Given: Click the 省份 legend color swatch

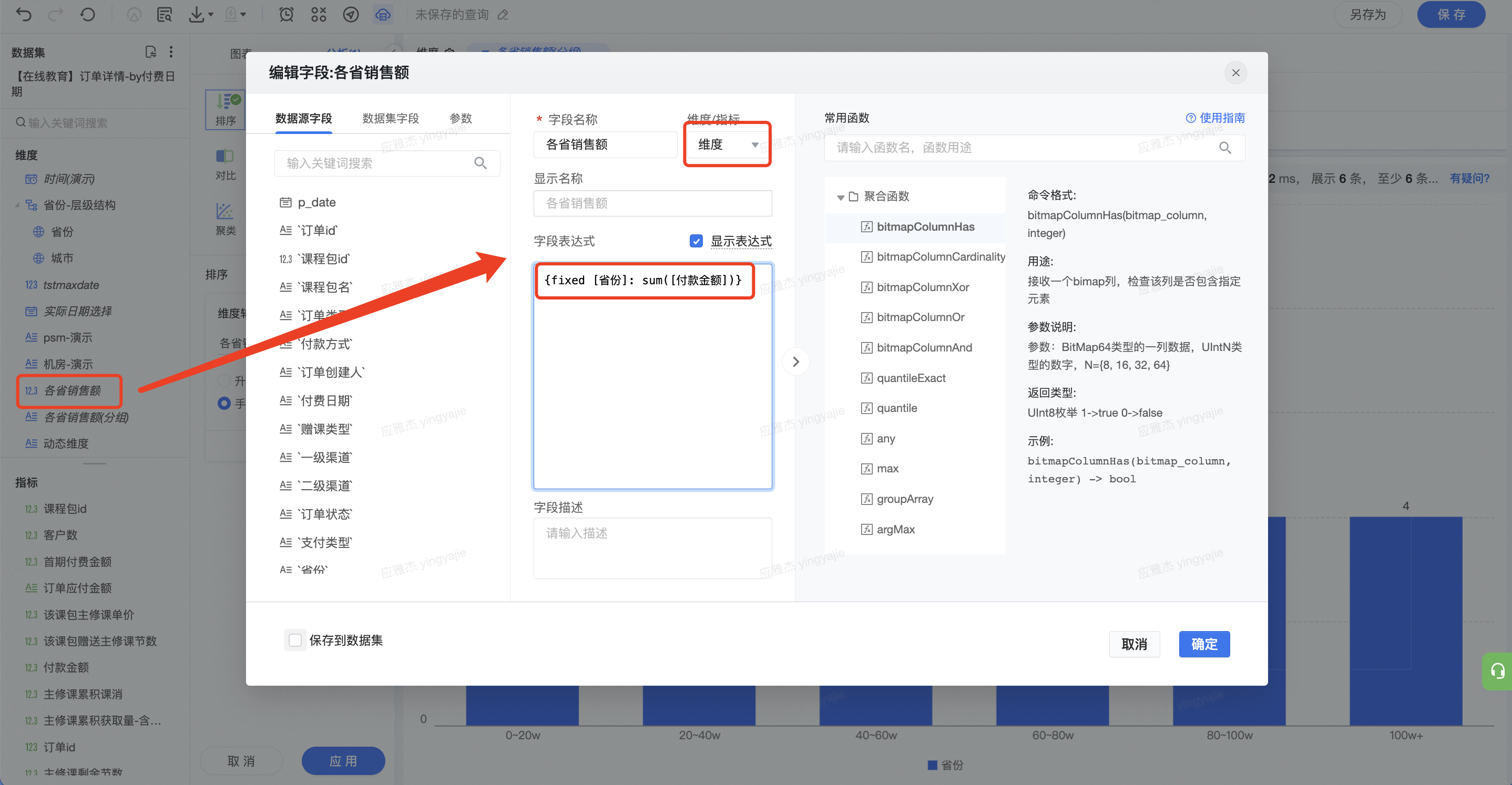Looking at the screenshot, I should coord(932,765).
